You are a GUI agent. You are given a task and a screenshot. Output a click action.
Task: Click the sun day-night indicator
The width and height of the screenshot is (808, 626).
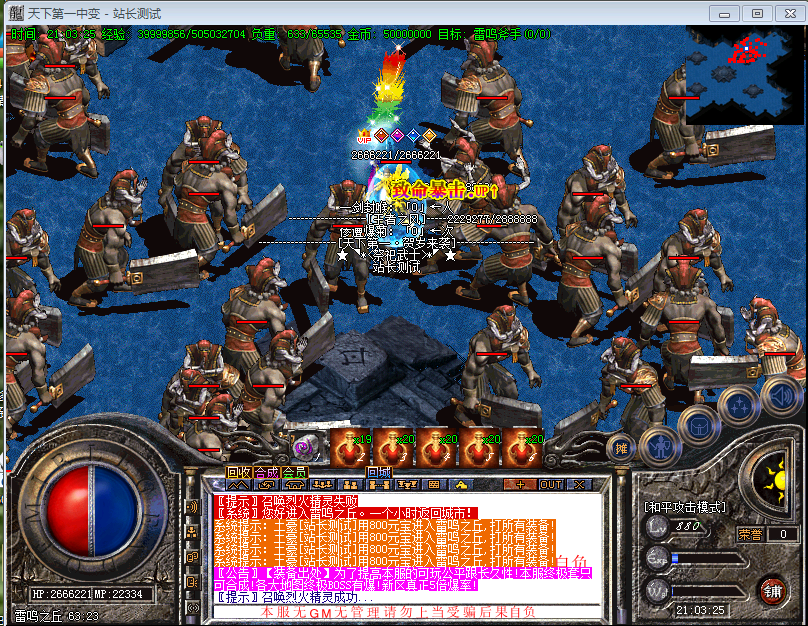tap(775, 480)
